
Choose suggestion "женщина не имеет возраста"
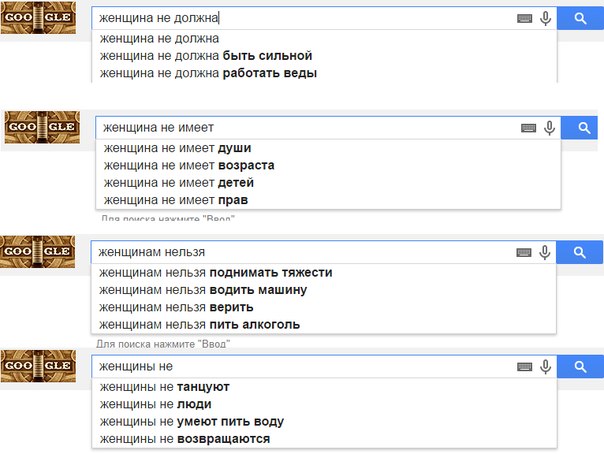point(328,166)
